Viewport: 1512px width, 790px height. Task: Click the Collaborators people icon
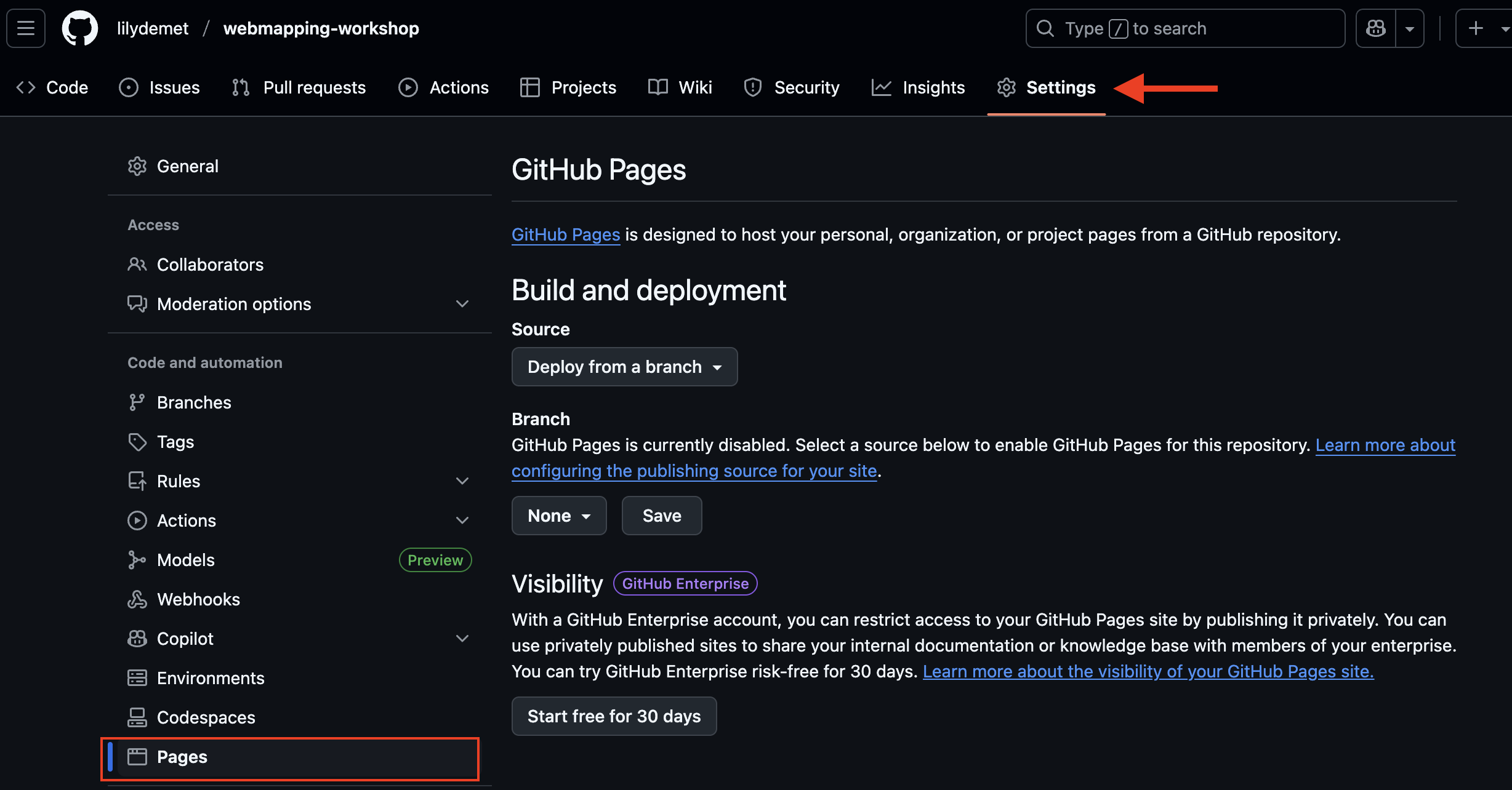(x=137, y=265)
